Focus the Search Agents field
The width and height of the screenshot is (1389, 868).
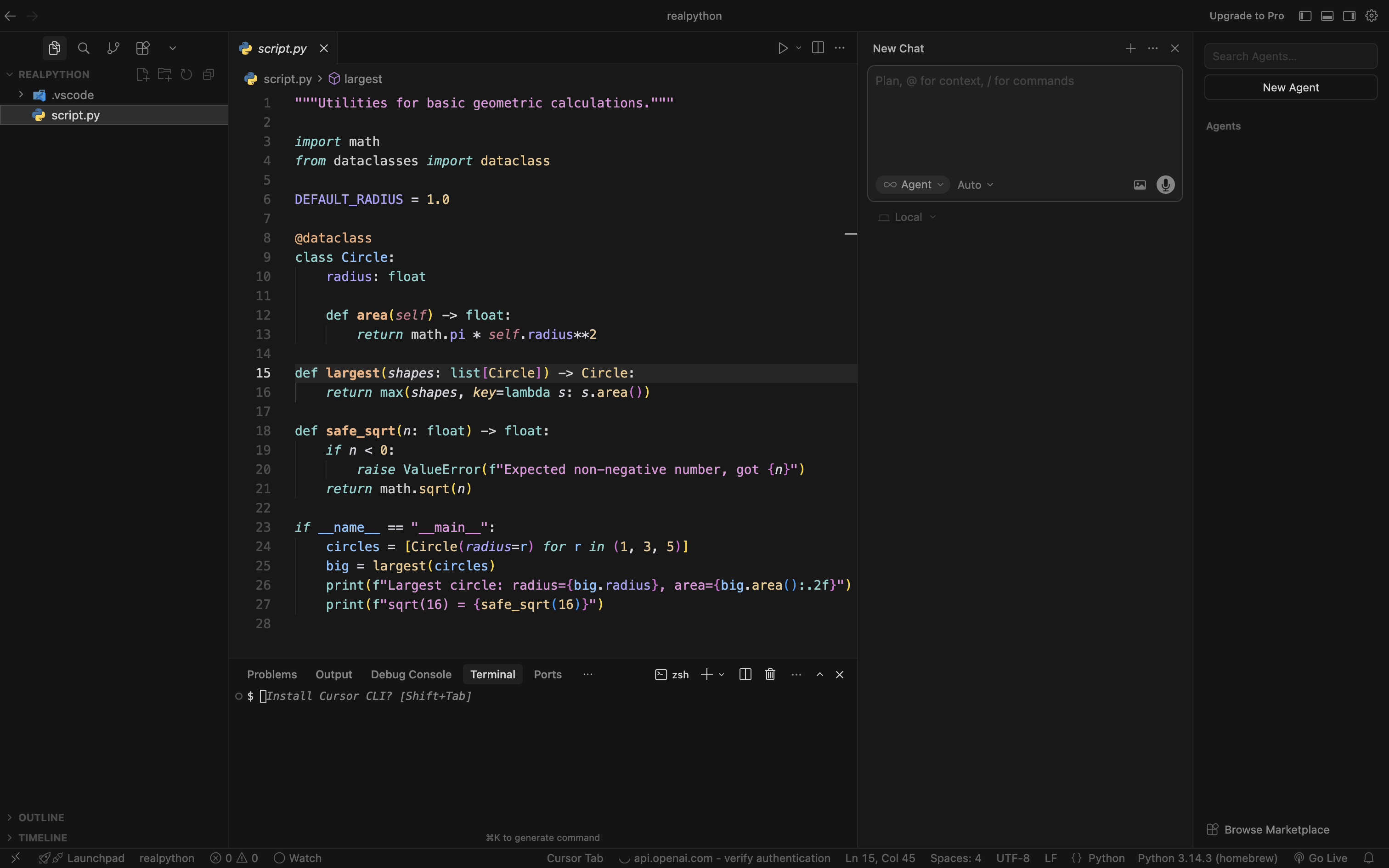click(1290, 56)
